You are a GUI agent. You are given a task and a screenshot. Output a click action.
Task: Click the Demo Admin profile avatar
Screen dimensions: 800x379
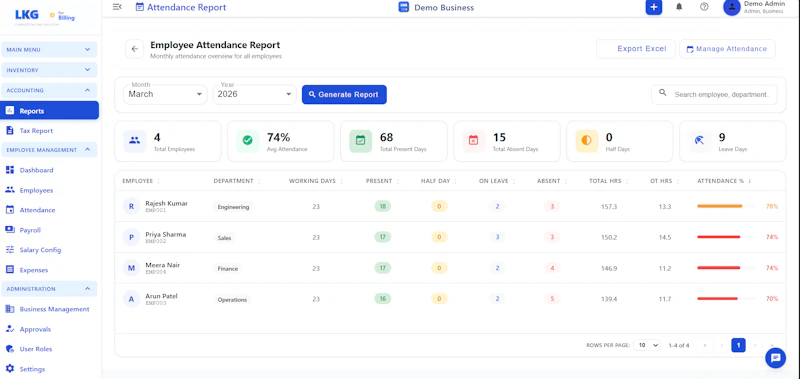pyautogui.click(x=732, y=7)
